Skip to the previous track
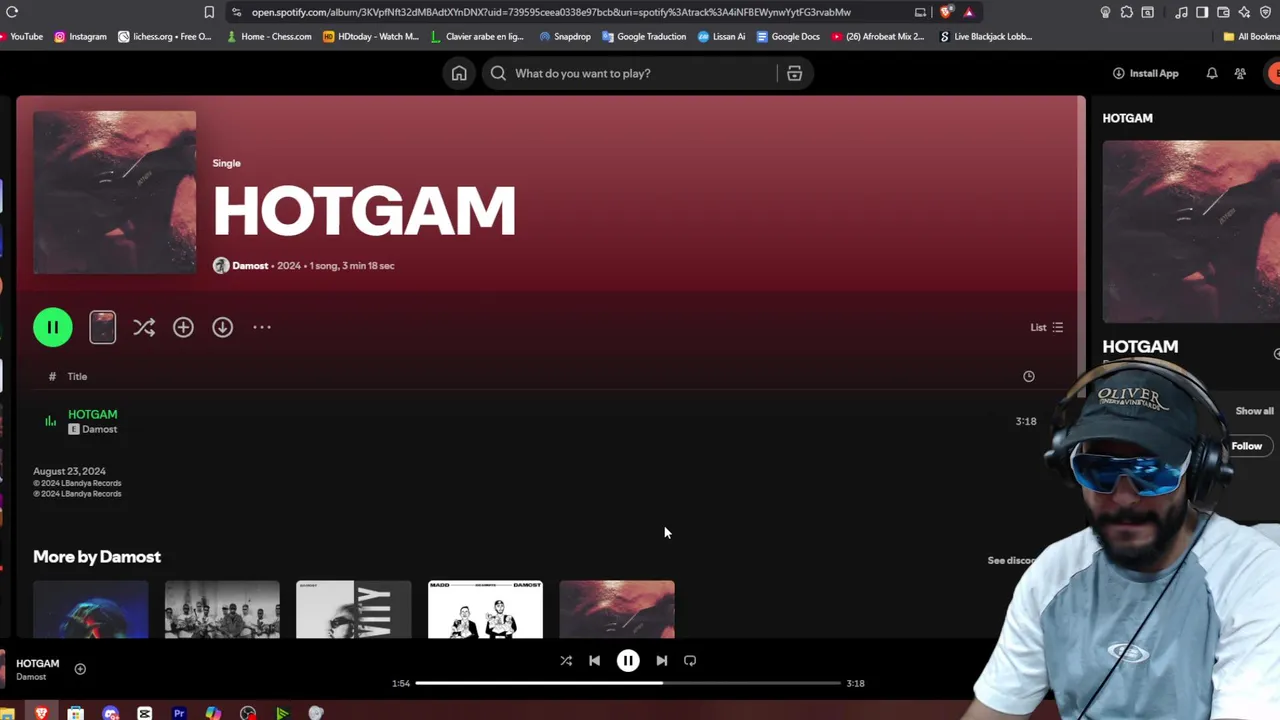1280x720 pixels. point(594,660)
